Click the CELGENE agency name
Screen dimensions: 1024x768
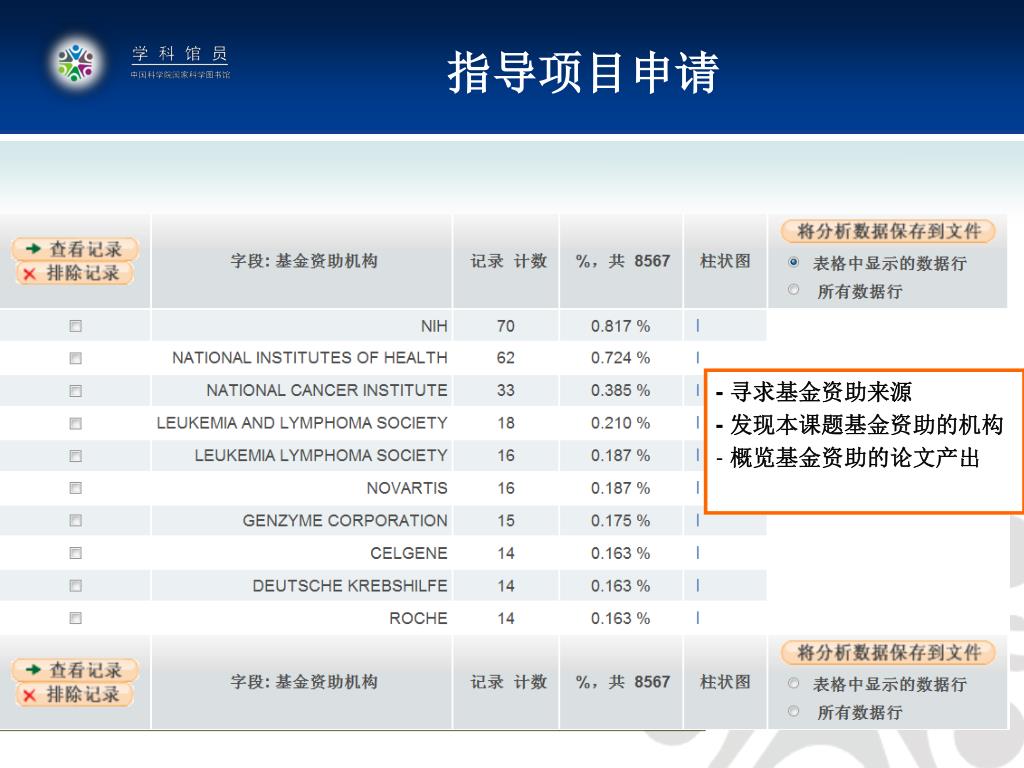pyautogui.click(x=409, y=553)
